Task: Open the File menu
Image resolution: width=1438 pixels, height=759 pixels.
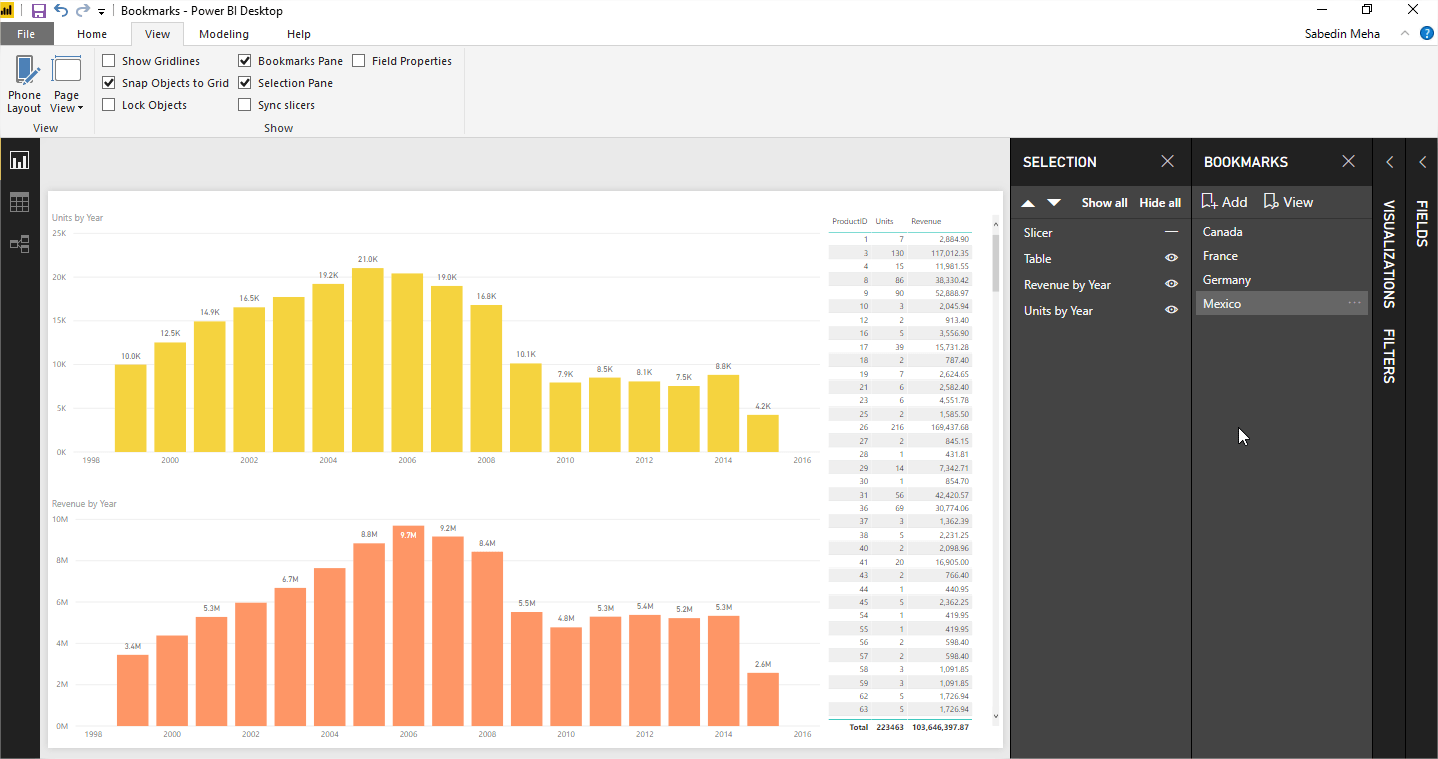Action: click(x=27, y=33)
